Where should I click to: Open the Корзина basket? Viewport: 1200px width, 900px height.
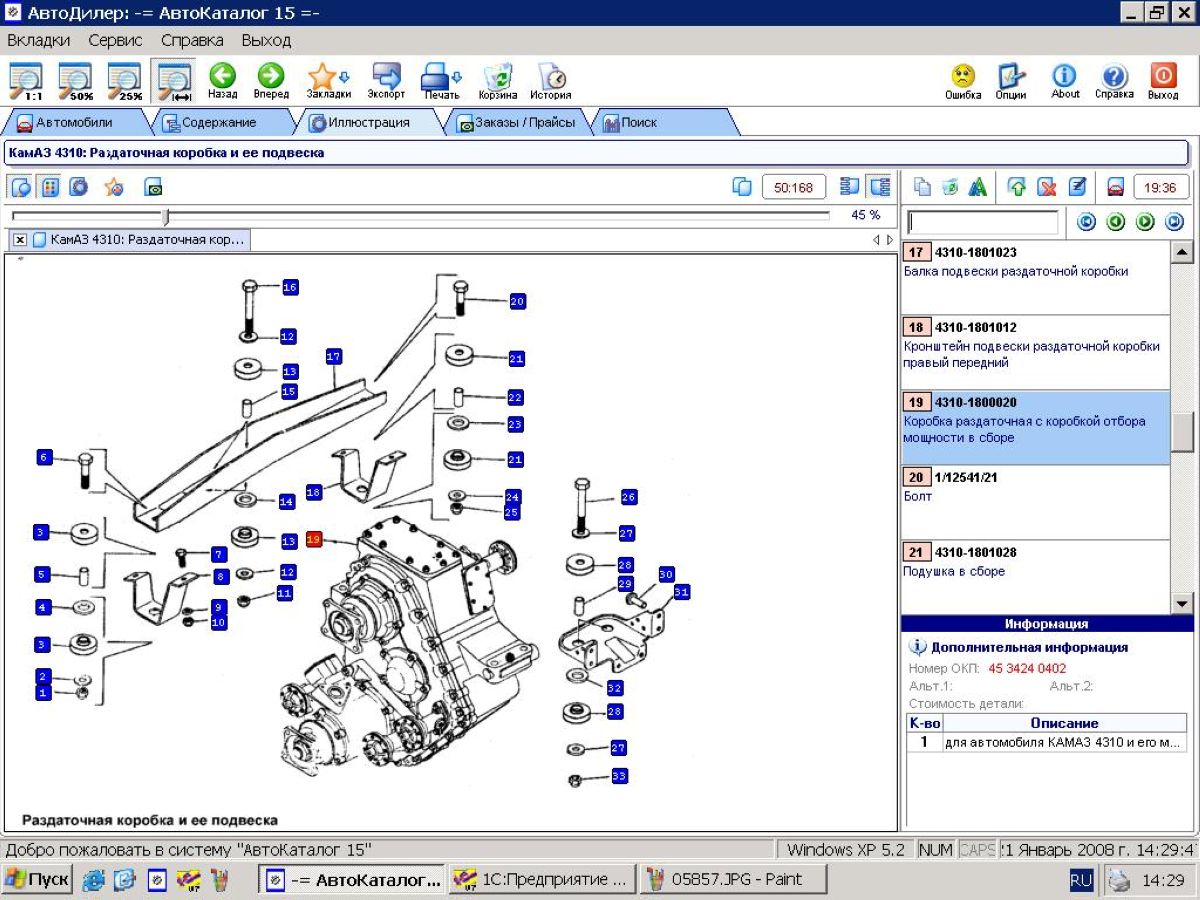(498, 81)
